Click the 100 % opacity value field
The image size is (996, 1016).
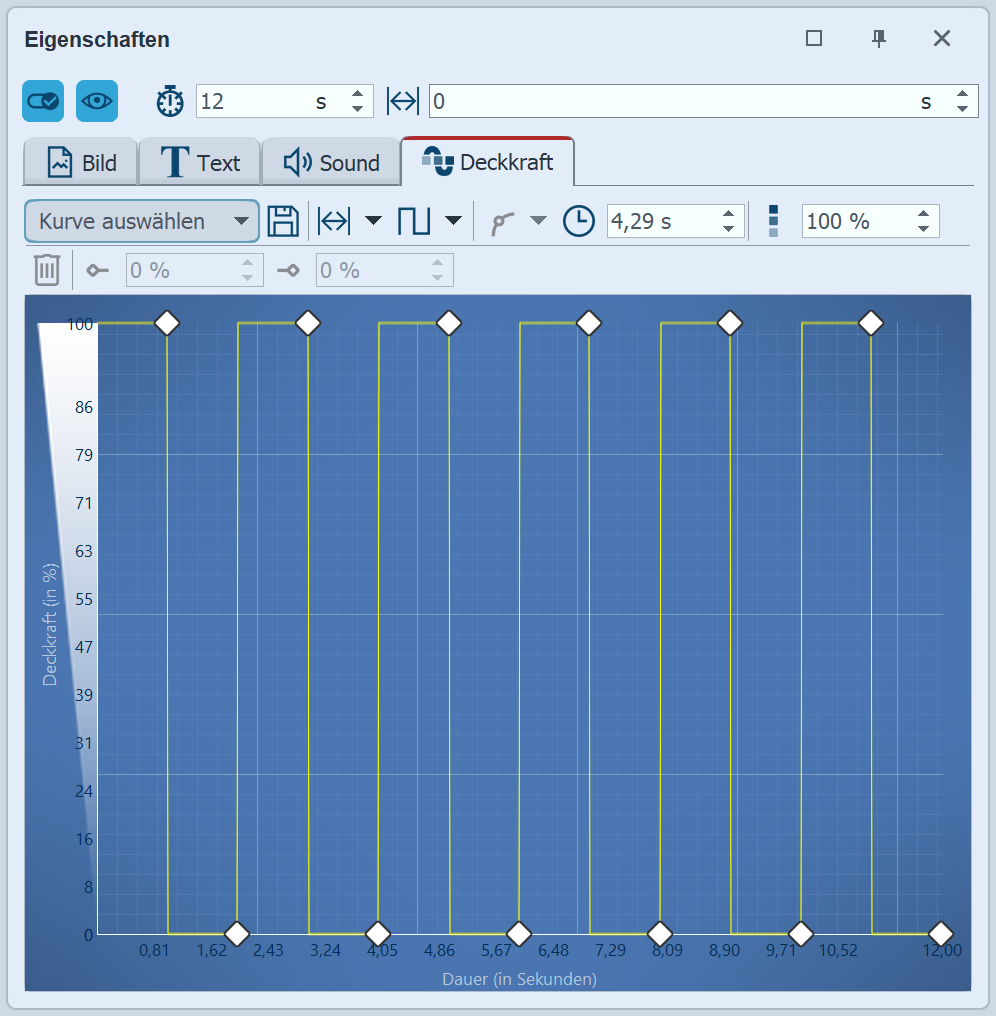point(856,221)
